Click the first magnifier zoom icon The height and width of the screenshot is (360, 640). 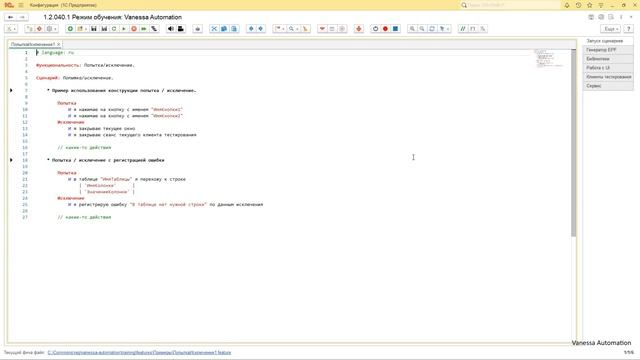[412, 29]
